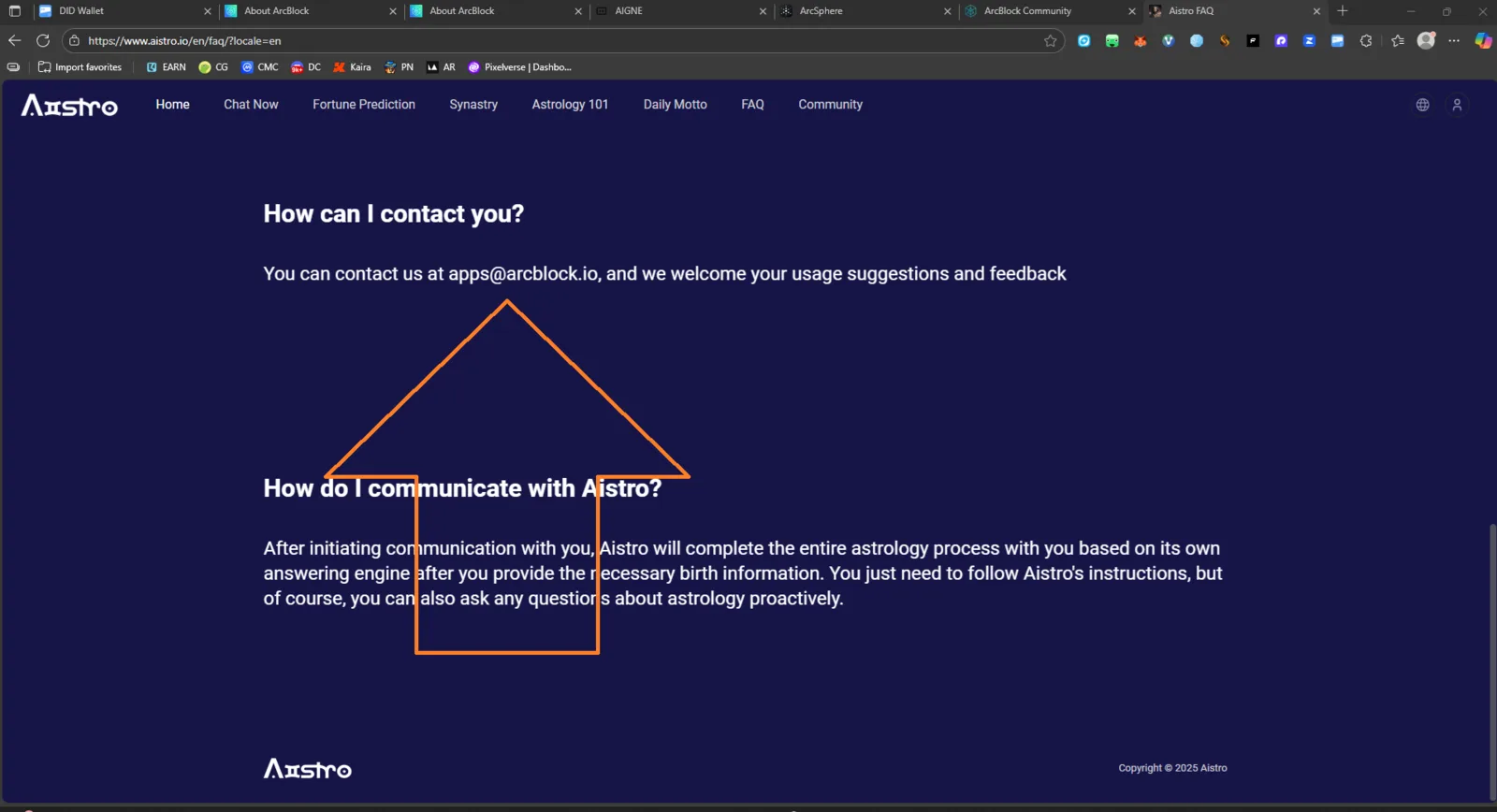
Task: Open a new browser tab
Action: [x=1343, y=11]
